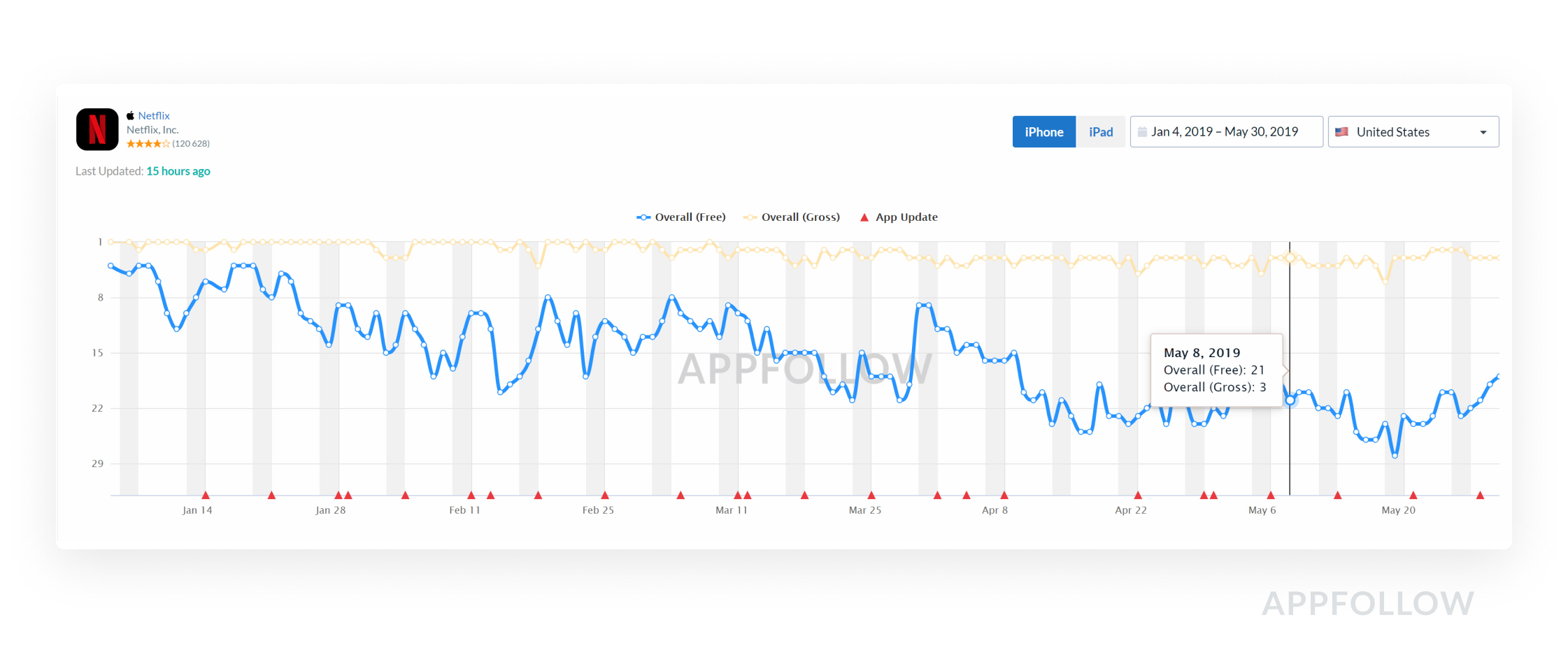Open the Netflix app name link
The height and width of the screenshot is (657, 1568).
pos(154,116)
